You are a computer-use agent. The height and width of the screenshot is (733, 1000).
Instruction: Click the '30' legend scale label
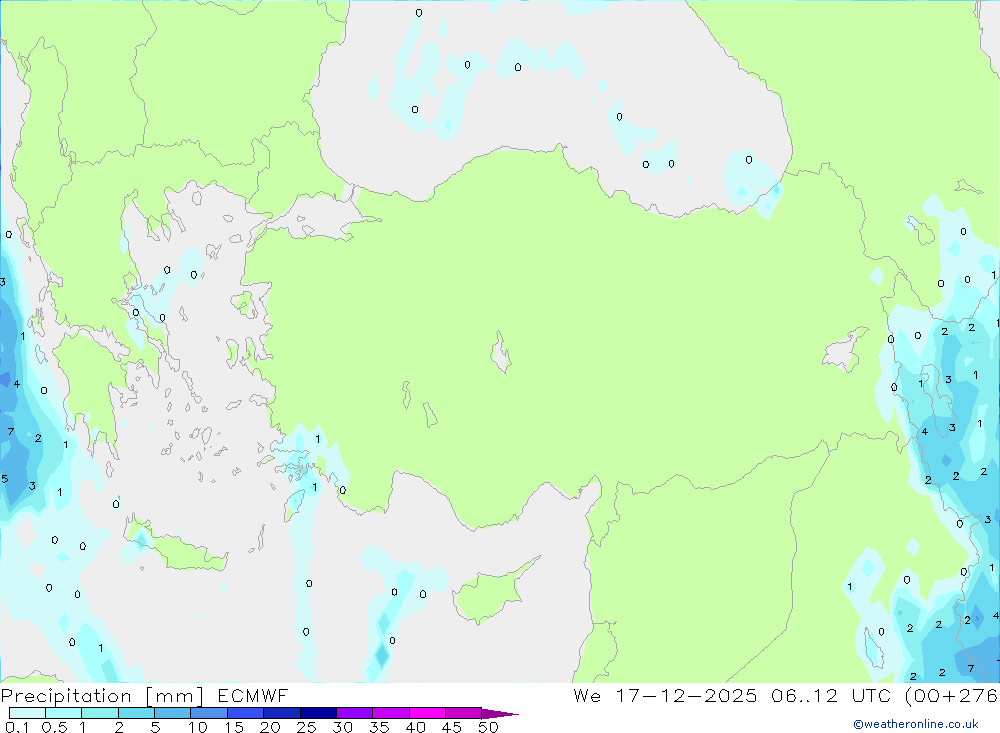[x=342, y=727]
